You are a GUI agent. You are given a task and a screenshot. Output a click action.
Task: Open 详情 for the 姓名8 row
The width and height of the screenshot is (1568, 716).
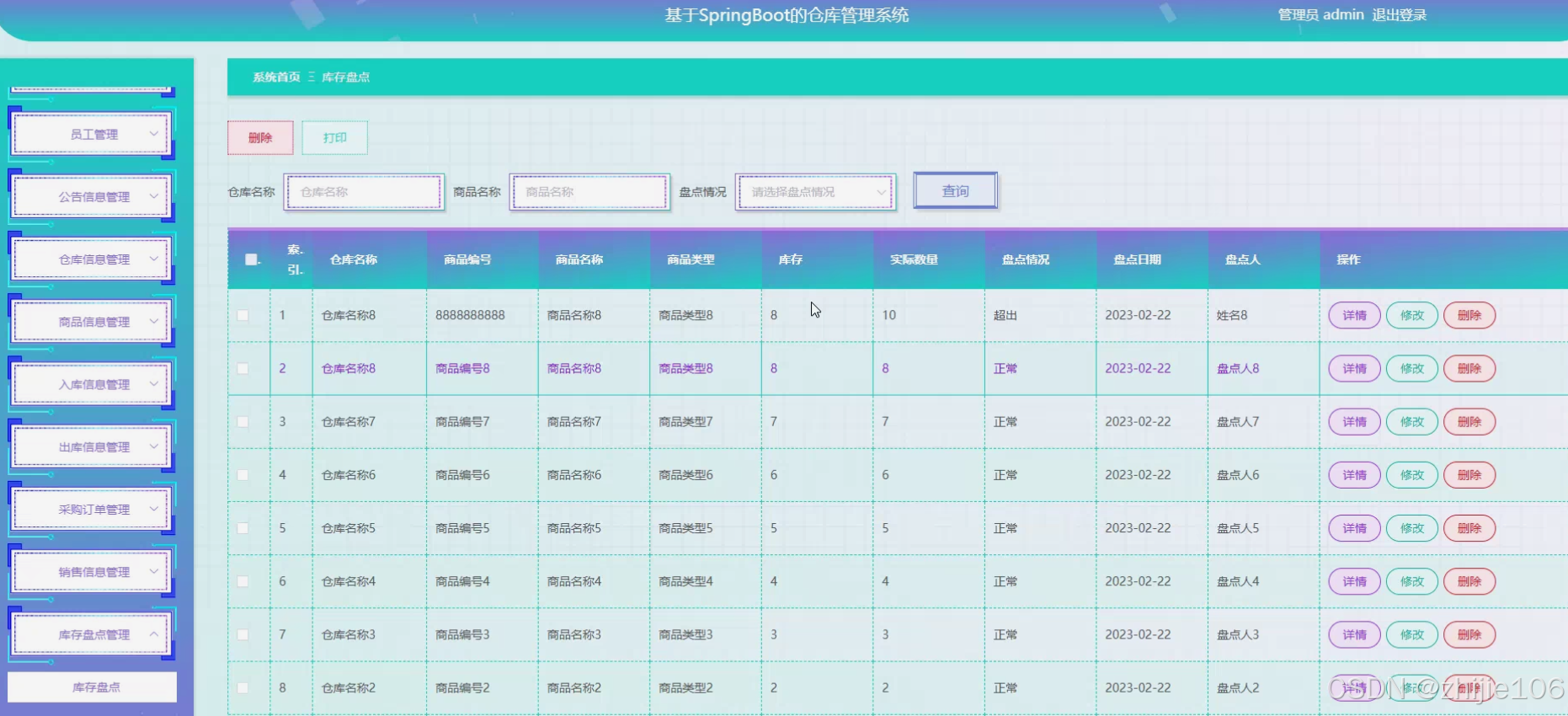click(1354, 315)
